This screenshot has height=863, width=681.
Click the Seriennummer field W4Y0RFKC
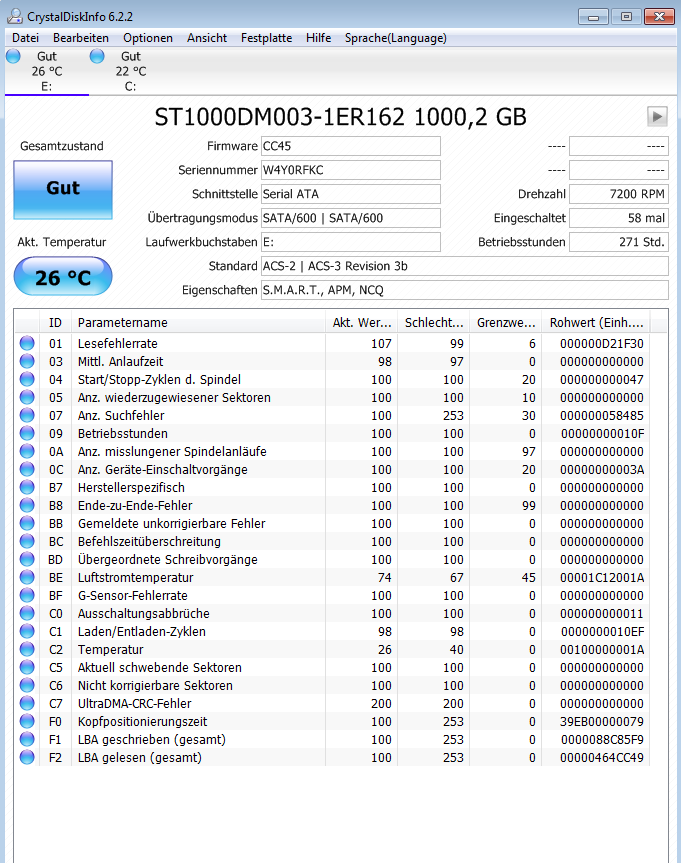pyautogui.click(x=351, y=170)
